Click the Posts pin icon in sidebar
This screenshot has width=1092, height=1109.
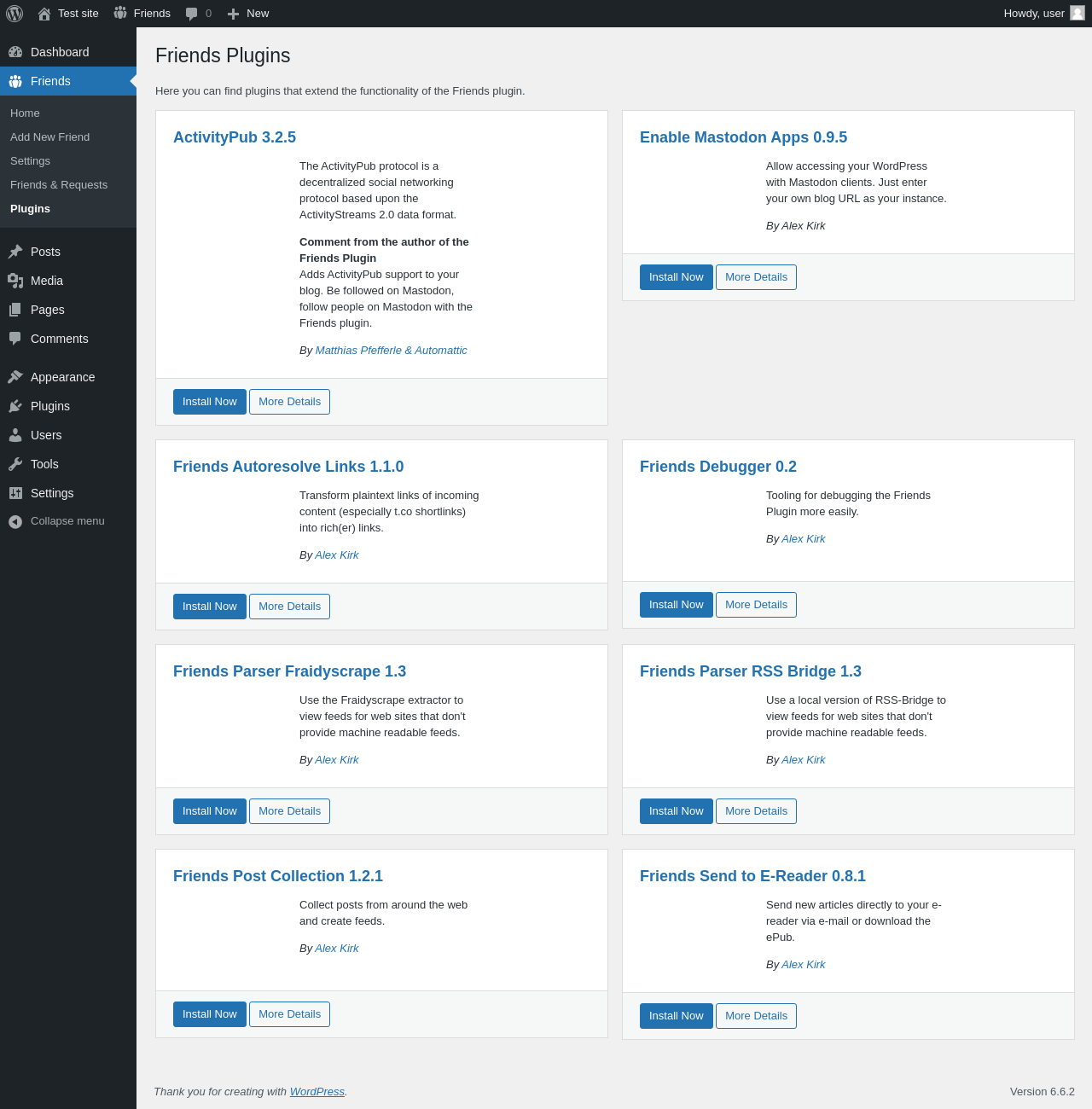(15, 252)
